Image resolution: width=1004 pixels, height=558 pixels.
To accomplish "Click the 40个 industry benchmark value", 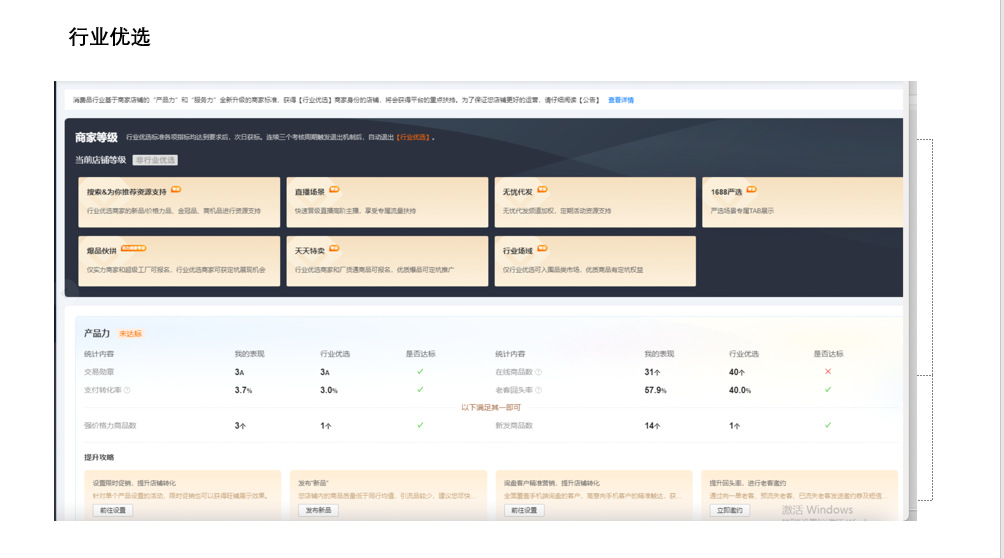I will point(737,372).
